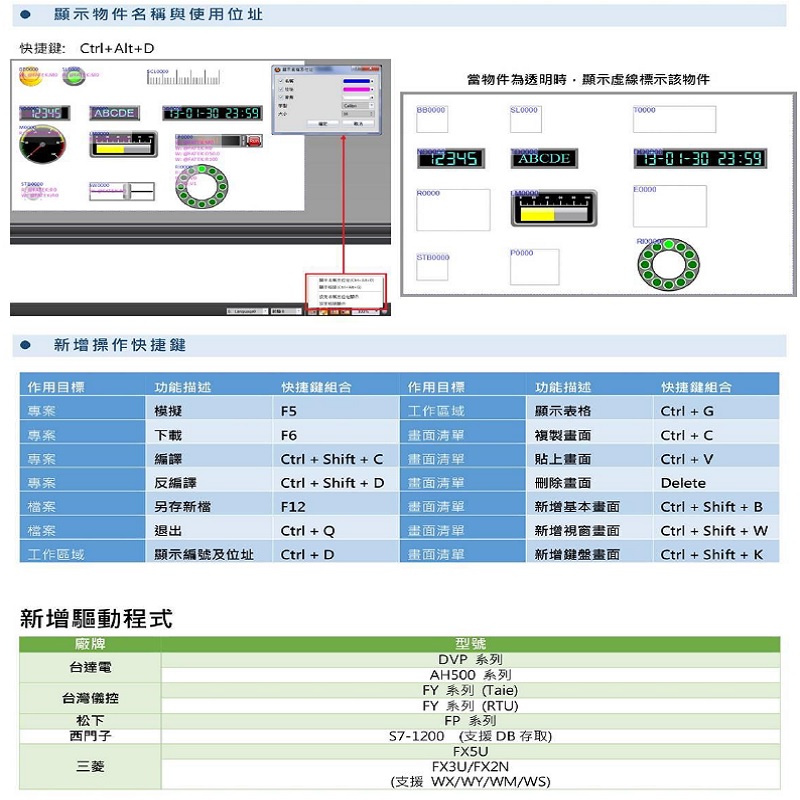Select the ABCDE display in right preview
The height and width of the screenshot is (800, 800).
(544, 158)
